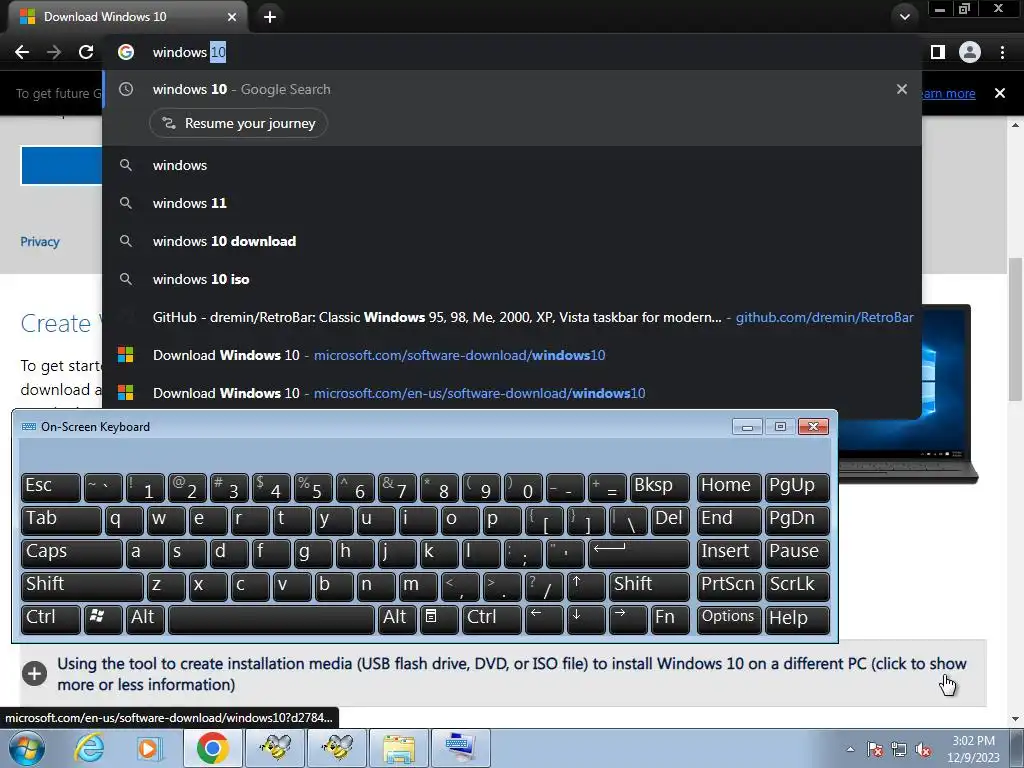Select the 'windows' search suggestion

512,165
